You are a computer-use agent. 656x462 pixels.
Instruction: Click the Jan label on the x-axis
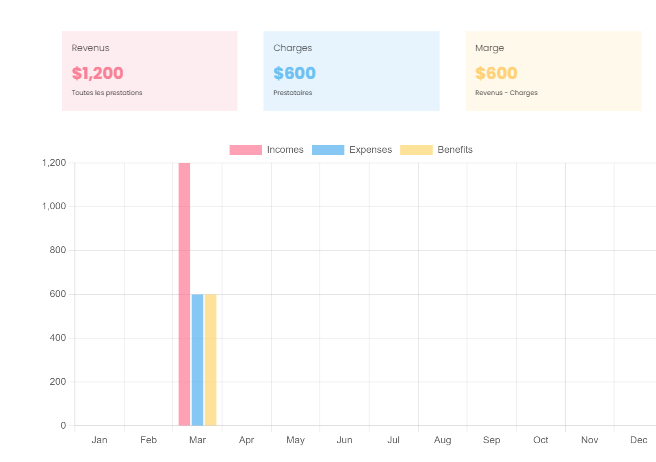coord(99,440)
